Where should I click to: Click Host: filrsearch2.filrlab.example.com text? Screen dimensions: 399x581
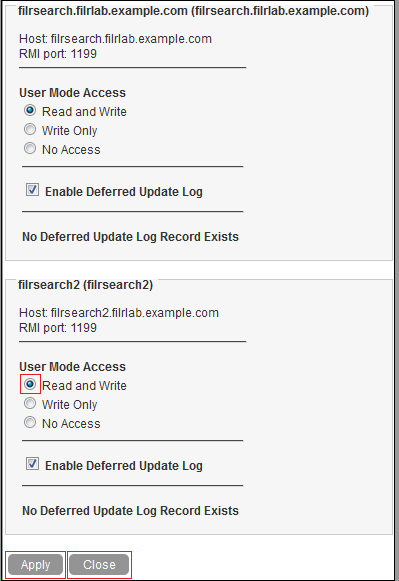119,313
